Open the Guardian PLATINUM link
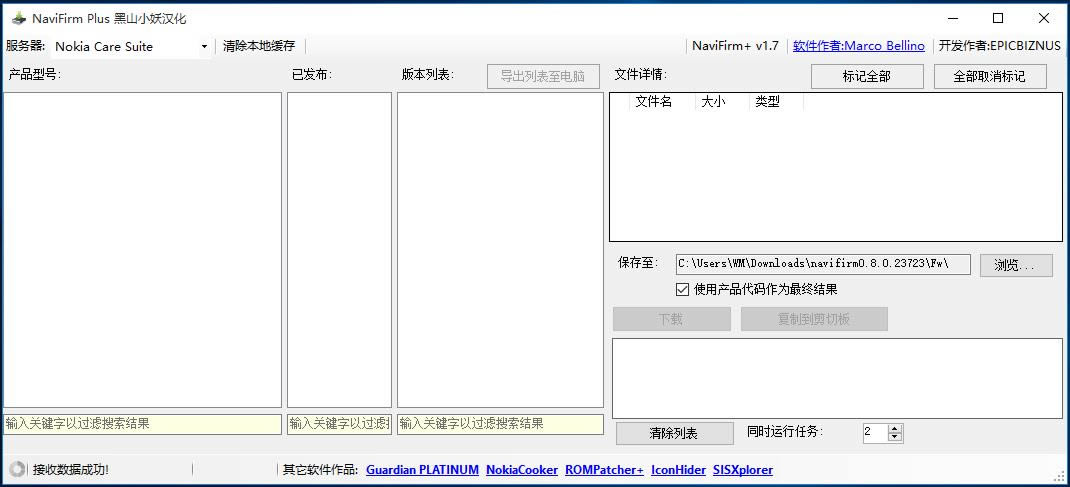This screenshot has height=487, width=1070. pos(422,470)
